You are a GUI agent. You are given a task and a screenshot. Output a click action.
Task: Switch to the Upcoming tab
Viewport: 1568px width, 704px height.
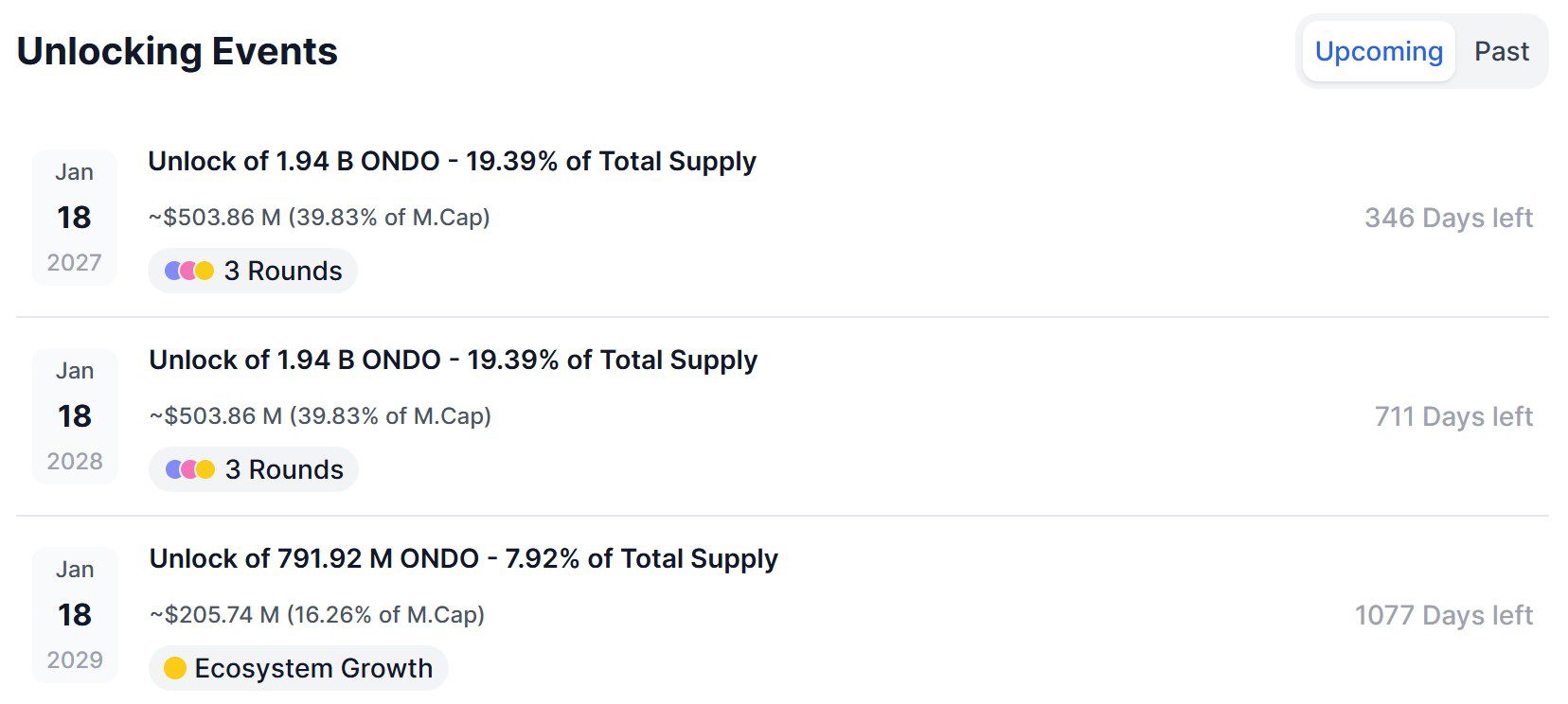coord(1378,51)
